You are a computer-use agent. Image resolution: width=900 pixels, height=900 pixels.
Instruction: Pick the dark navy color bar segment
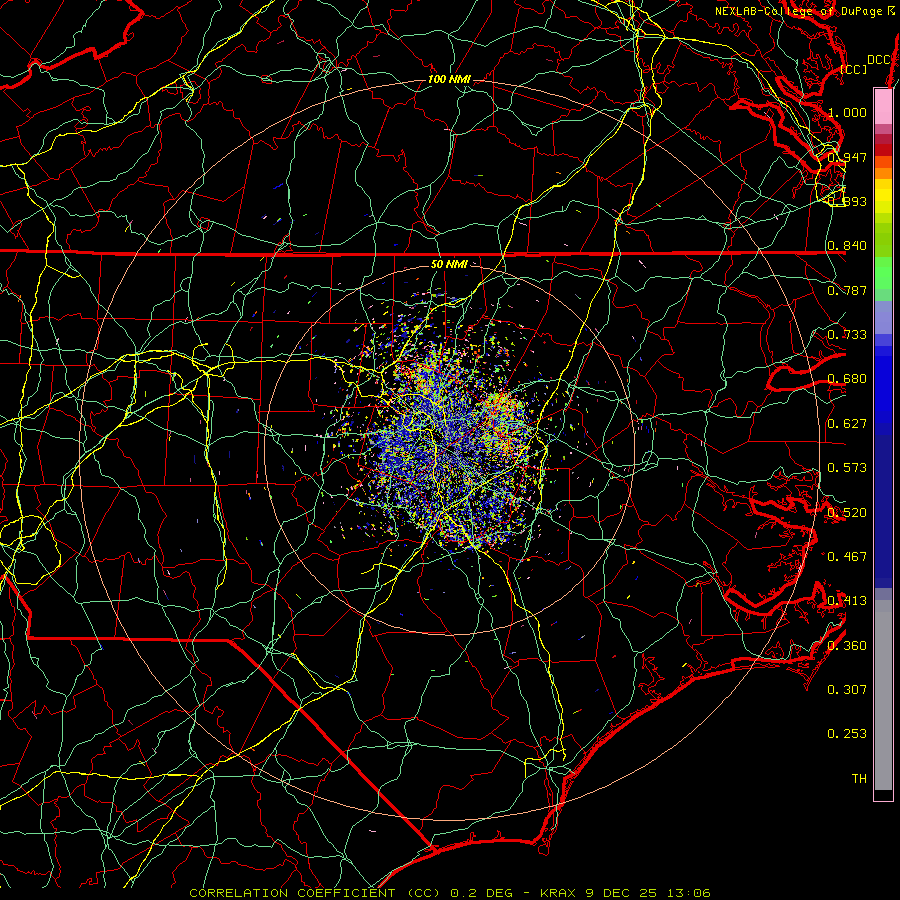tap(883, 511)
